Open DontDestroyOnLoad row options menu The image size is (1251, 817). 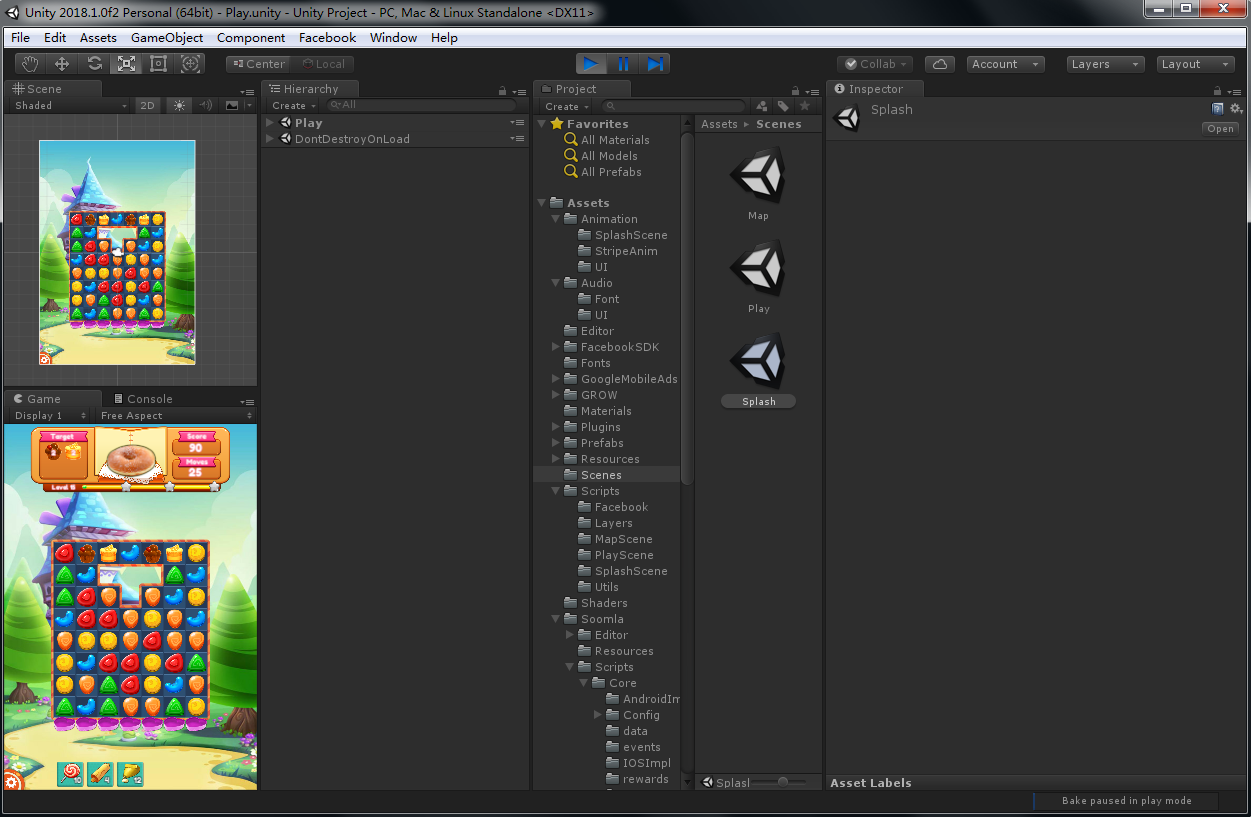(517, 139)
